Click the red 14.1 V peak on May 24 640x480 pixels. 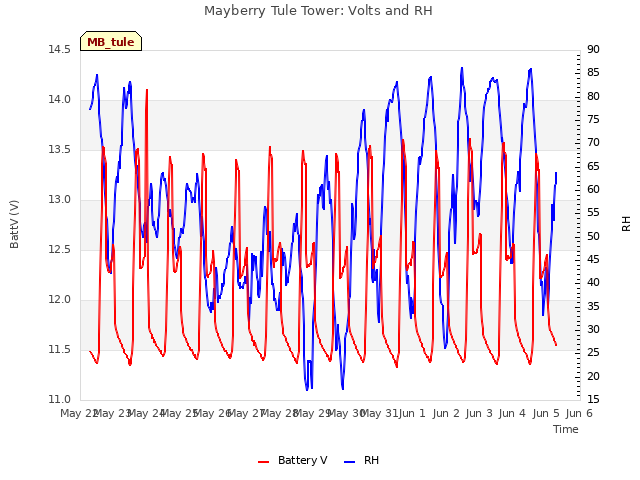(147, 90)
